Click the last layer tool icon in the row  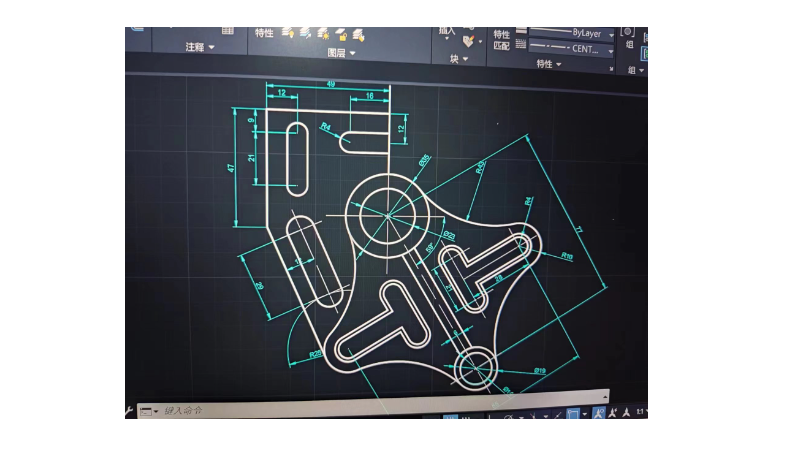(358, 33)
